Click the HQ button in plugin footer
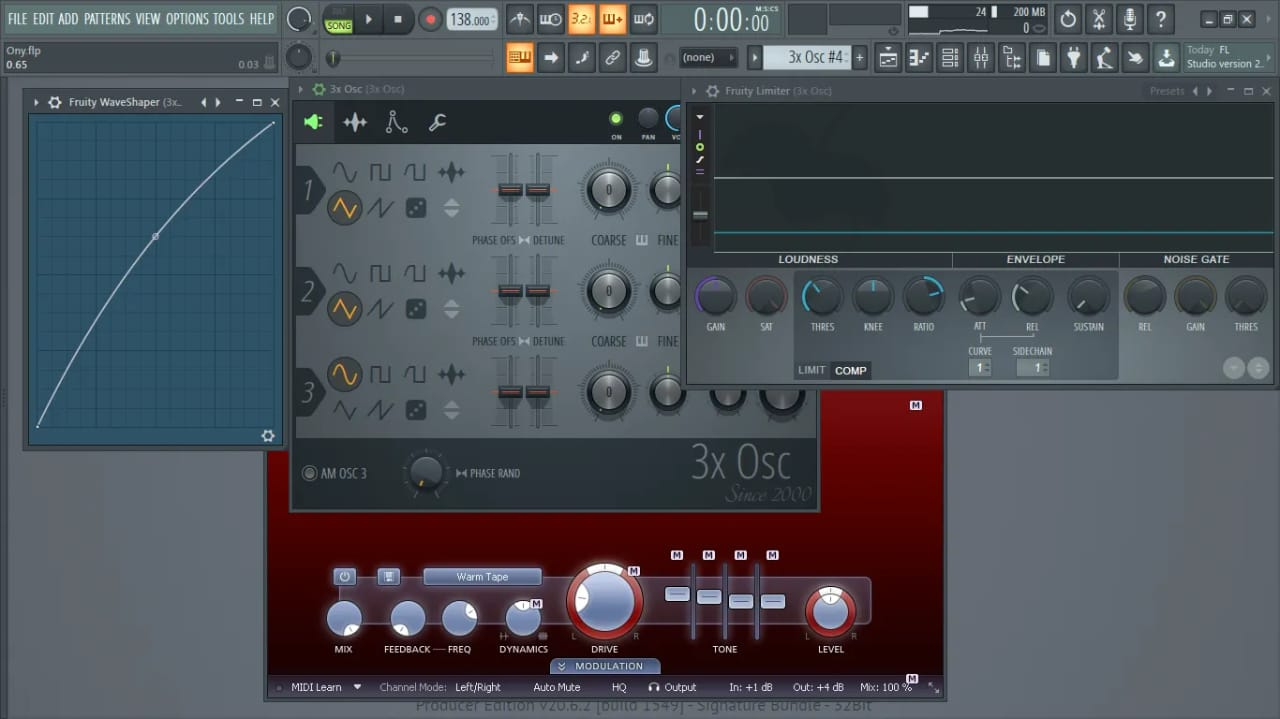 pyautogui.click(x=619, y=687)
